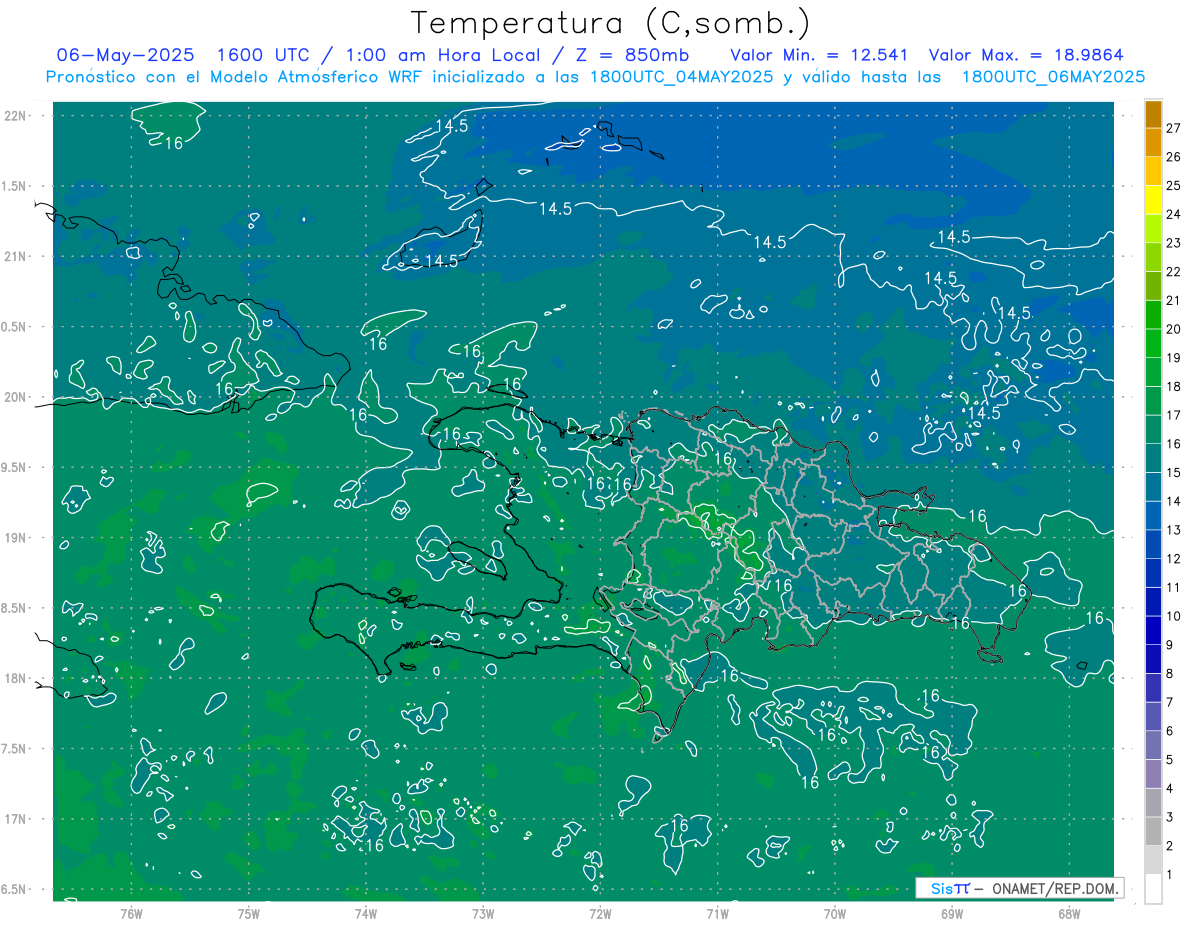Click '1:00 am Hora Local' in the header
Viewport: 1200px width, 927px height.
coord(442,55)
